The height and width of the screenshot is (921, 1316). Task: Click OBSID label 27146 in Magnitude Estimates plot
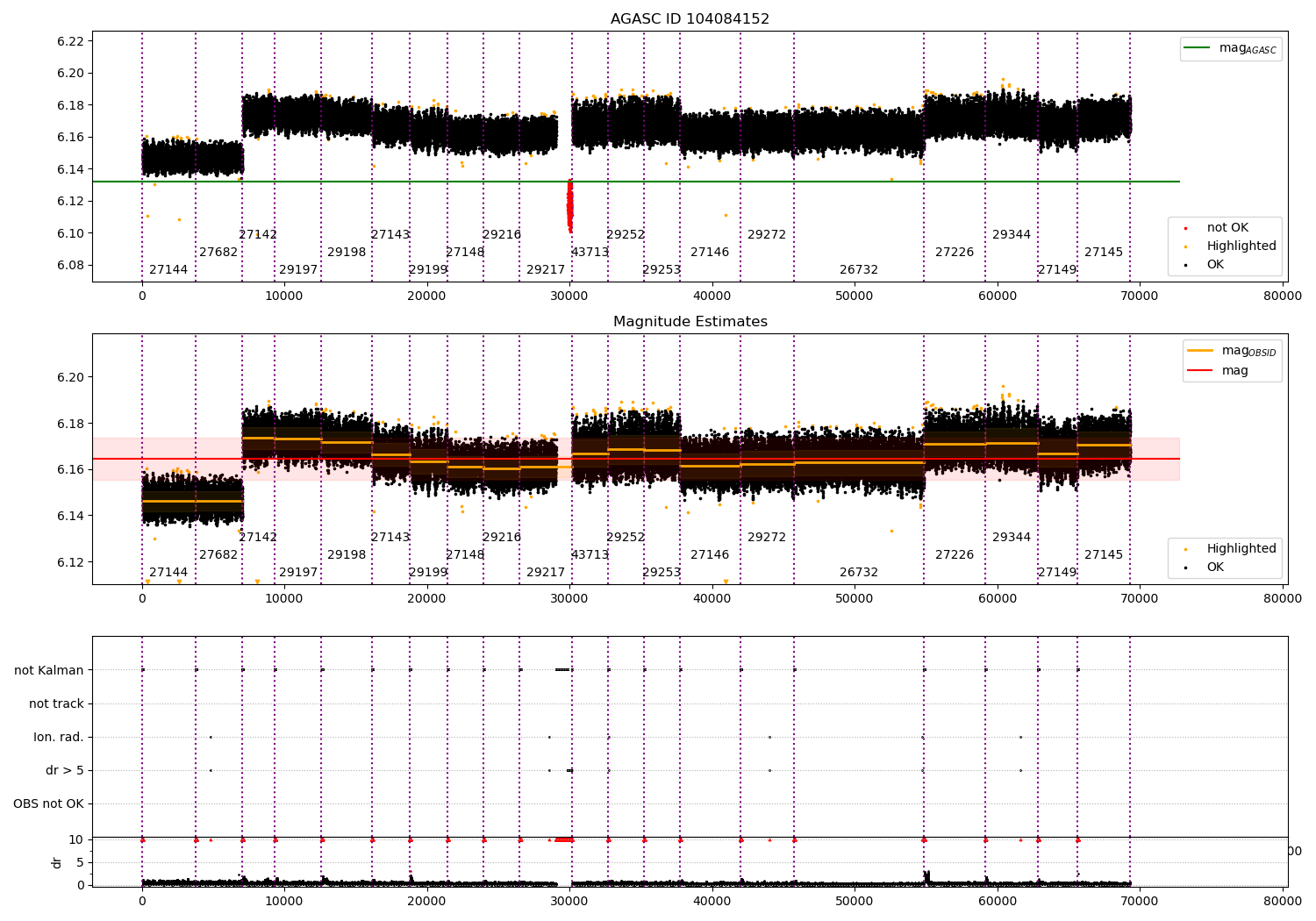pyautogui.click(x=710, y=554)
